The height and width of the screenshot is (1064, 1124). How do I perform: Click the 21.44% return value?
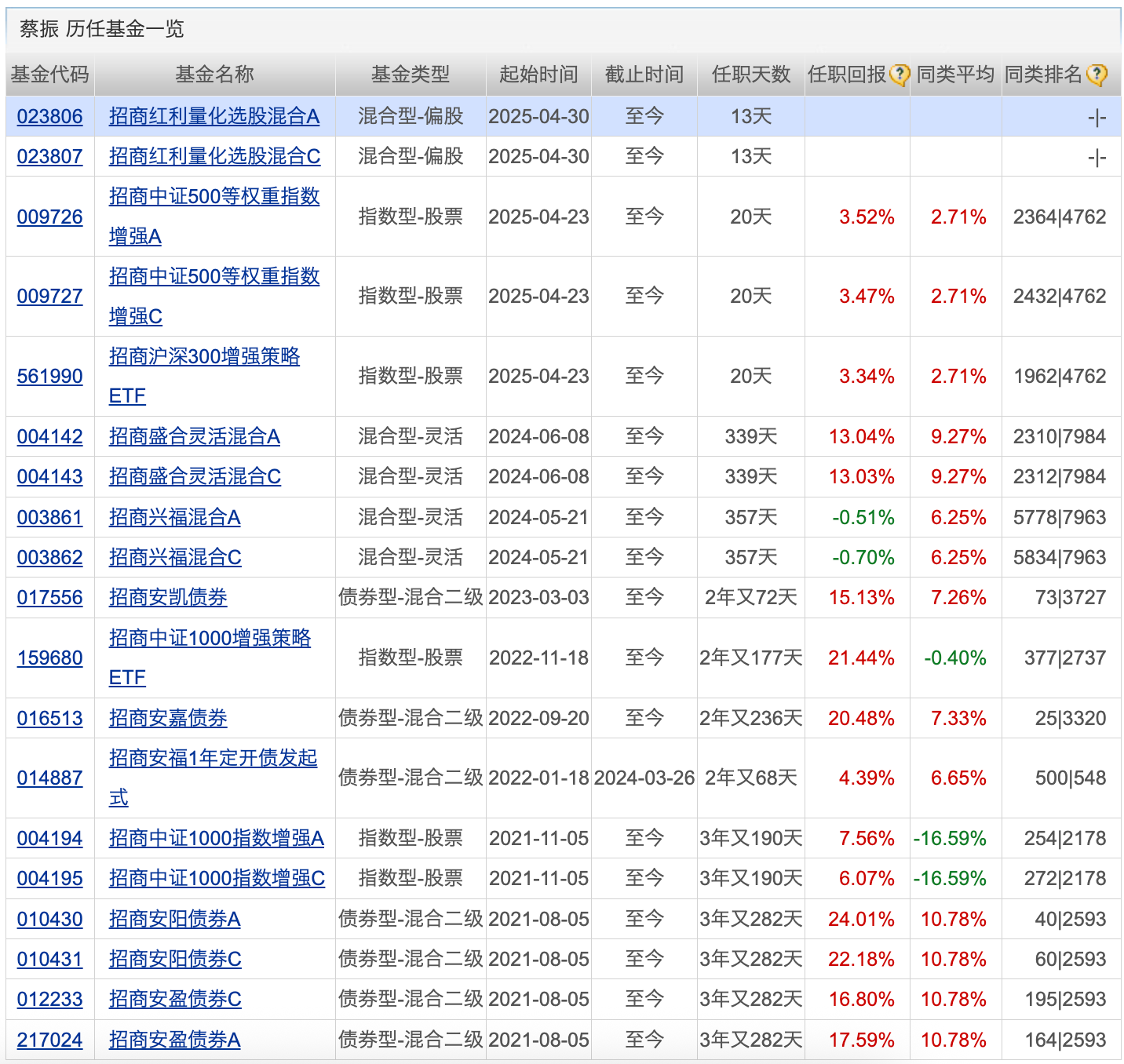[x=861, y=658]
